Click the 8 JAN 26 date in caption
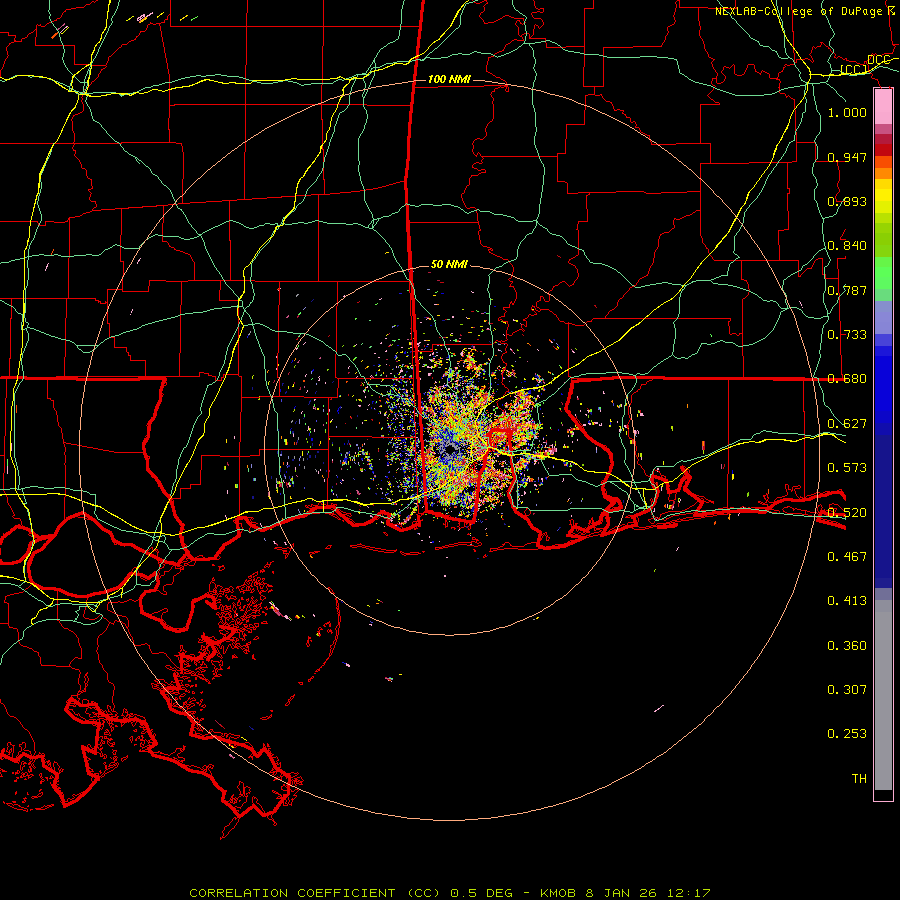Image resolution: width=900 pixels, height=900 pixels. point(621,893)
